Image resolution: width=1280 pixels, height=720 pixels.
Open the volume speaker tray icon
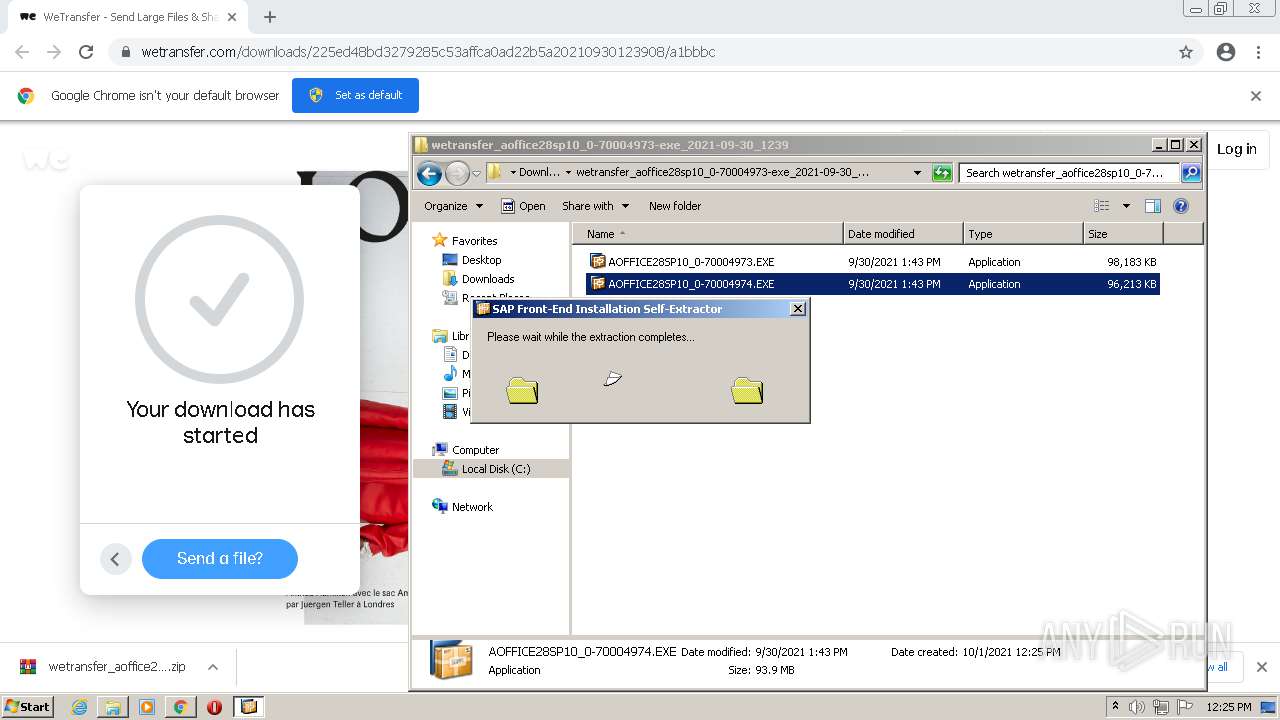1137,707
